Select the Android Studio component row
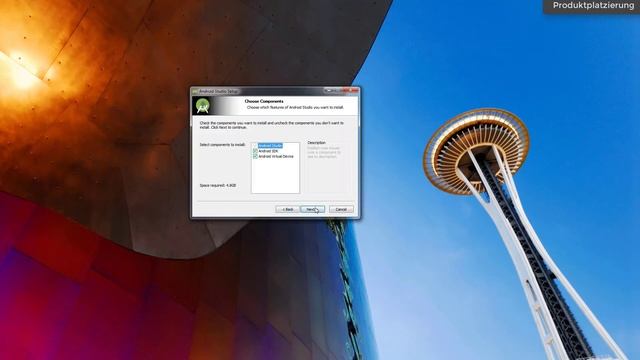The image size is (640, 360). 270,146
